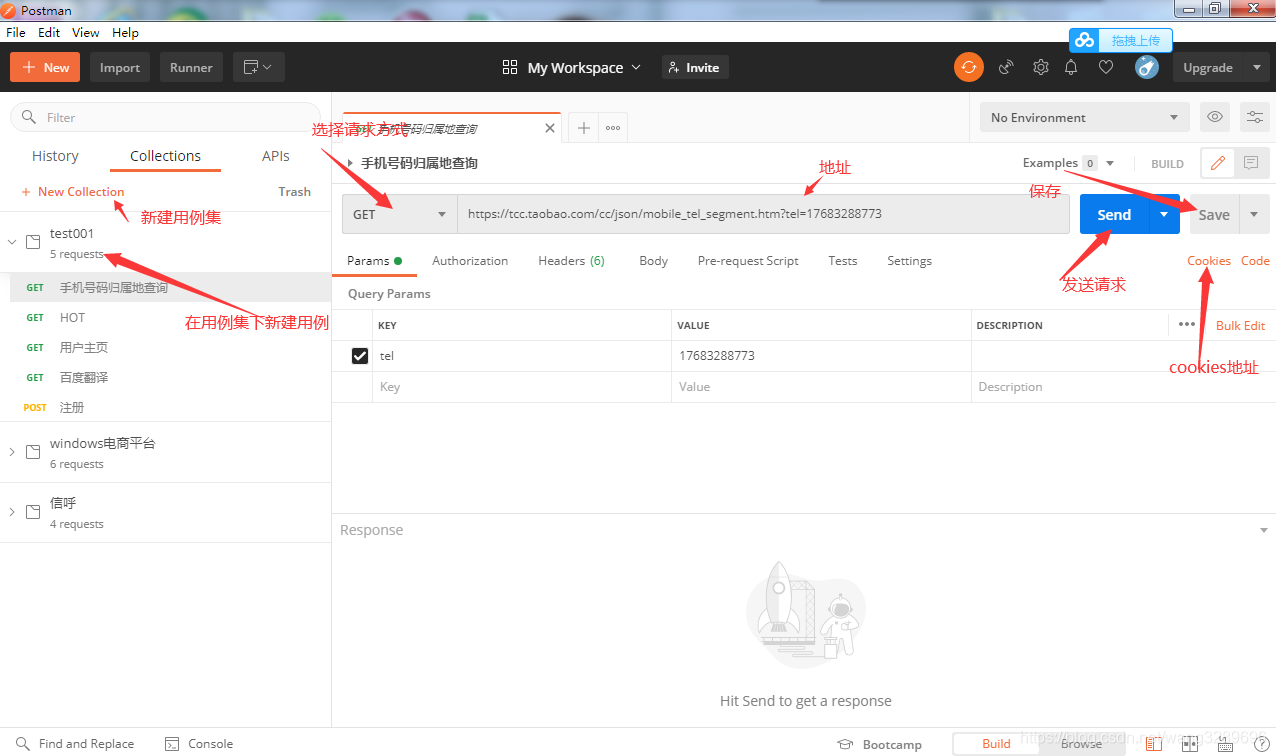Click the open new window icon dropdown
The width and height of the screenshot is (1276, 756).
259,67
